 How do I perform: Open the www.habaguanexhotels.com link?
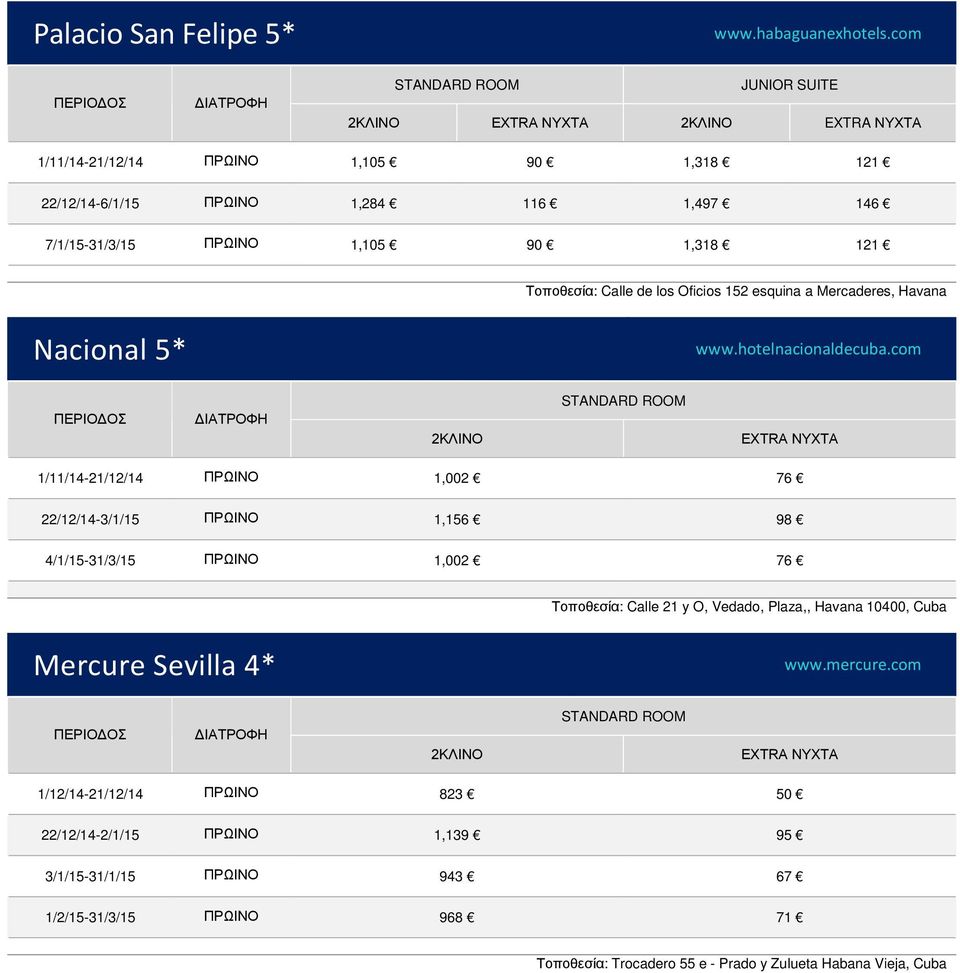[817, 34]
